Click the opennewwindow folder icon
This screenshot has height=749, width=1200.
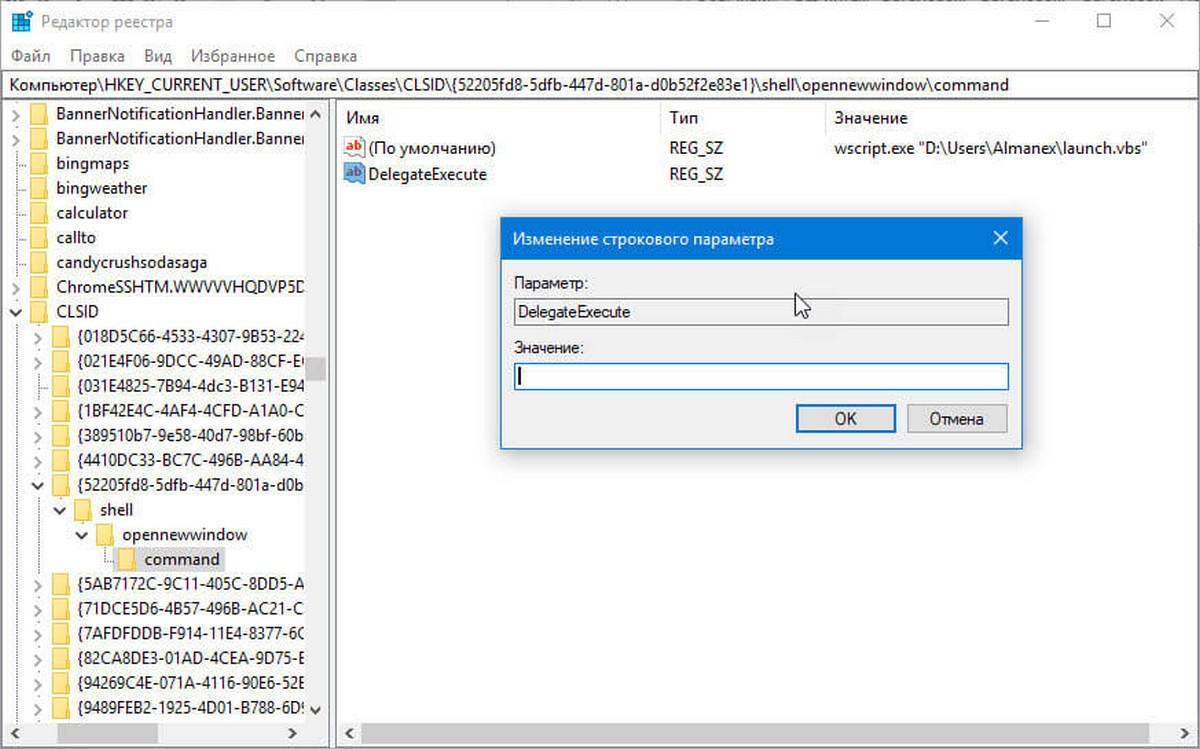click(103, 534)
